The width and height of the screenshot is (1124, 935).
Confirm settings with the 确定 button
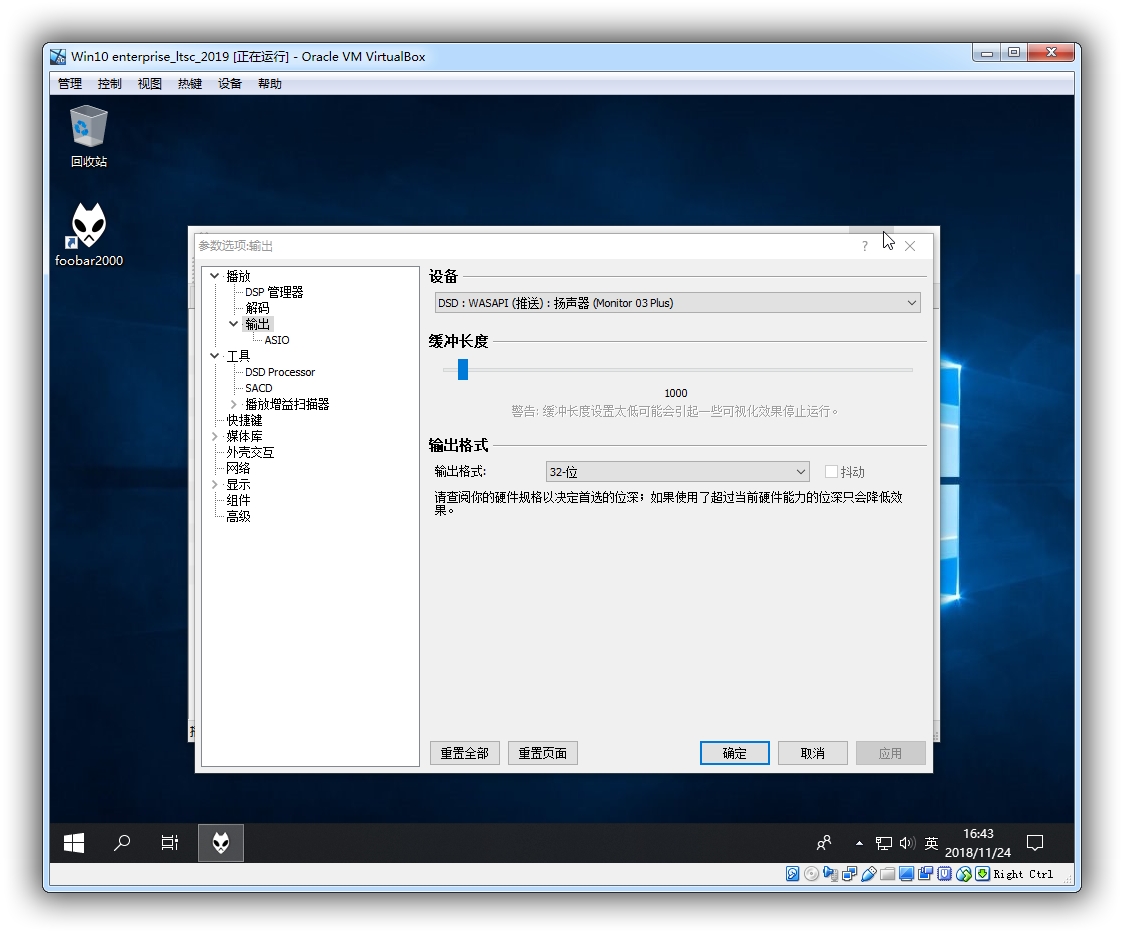(x=735, y=753)
